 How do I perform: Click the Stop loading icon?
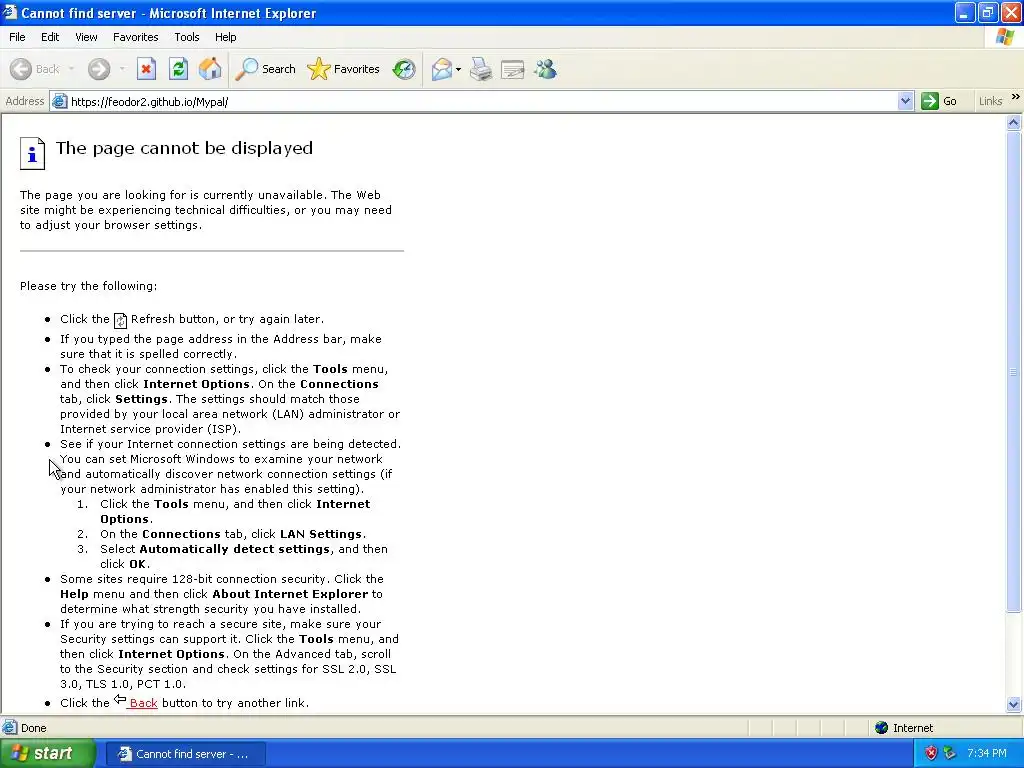[146, 69]
